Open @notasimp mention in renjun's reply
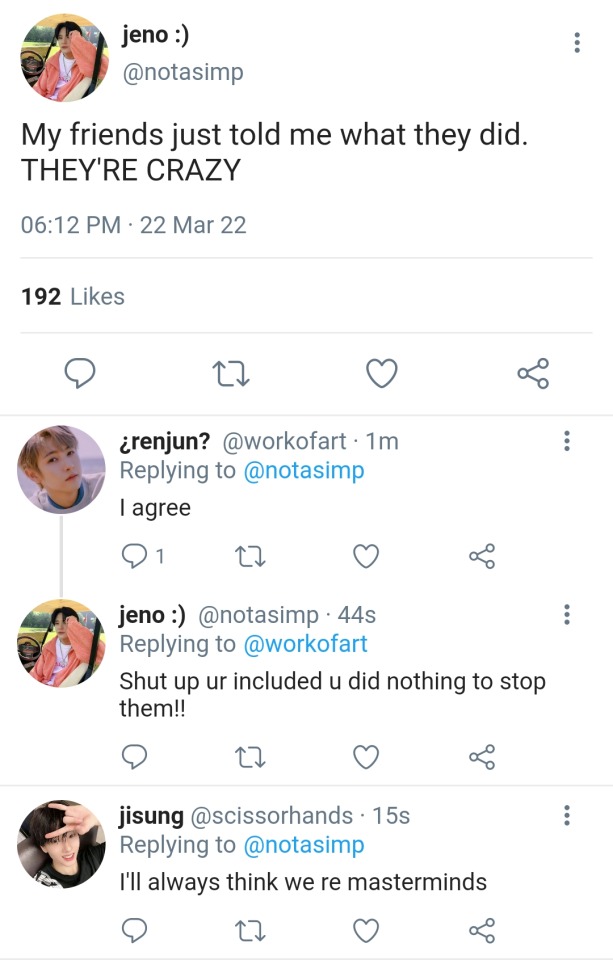 coord(304,470)
